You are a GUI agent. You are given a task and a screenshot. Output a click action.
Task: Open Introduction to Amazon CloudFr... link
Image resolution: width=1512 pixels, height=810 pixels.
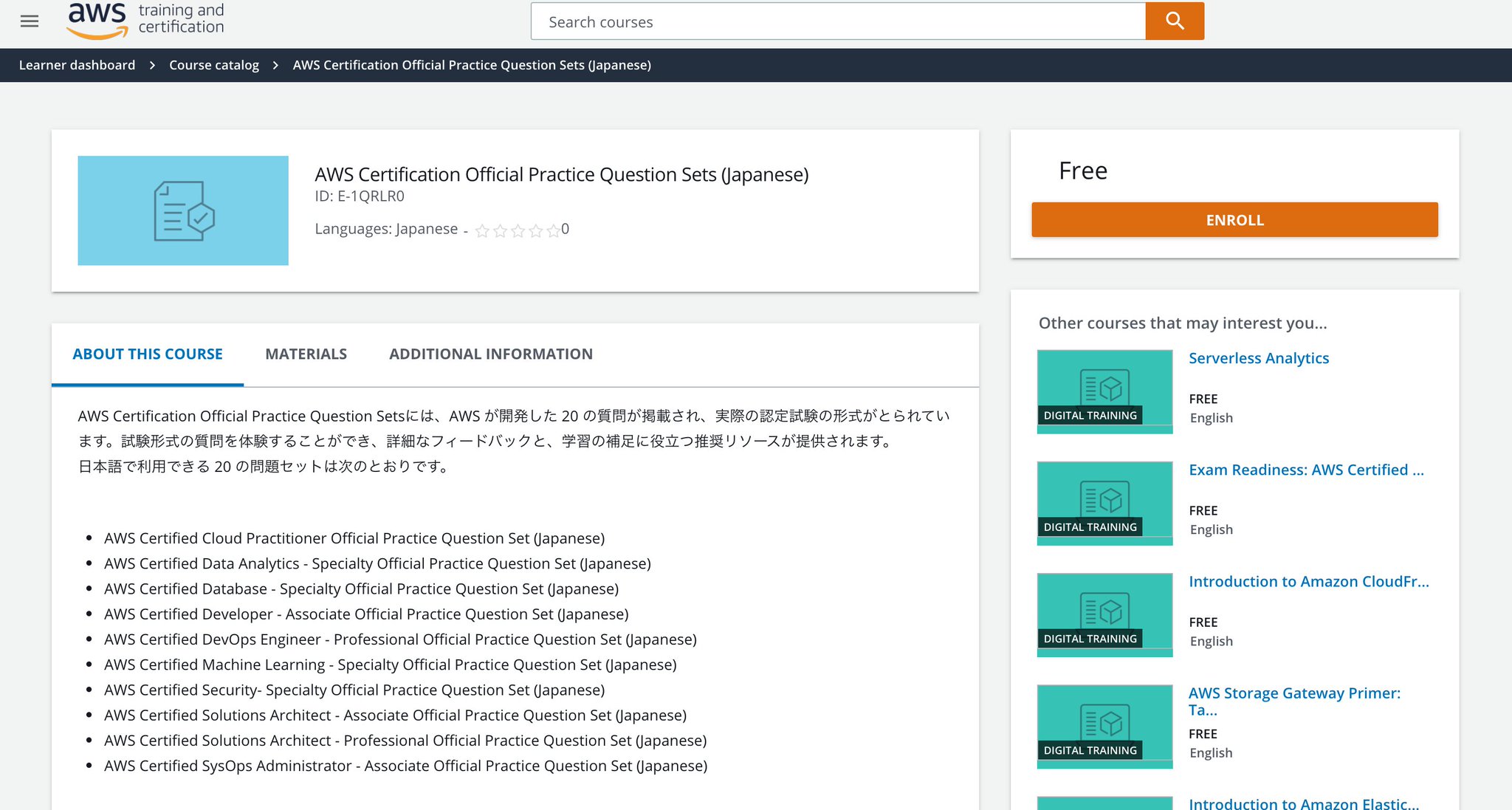pos(1308,581)
